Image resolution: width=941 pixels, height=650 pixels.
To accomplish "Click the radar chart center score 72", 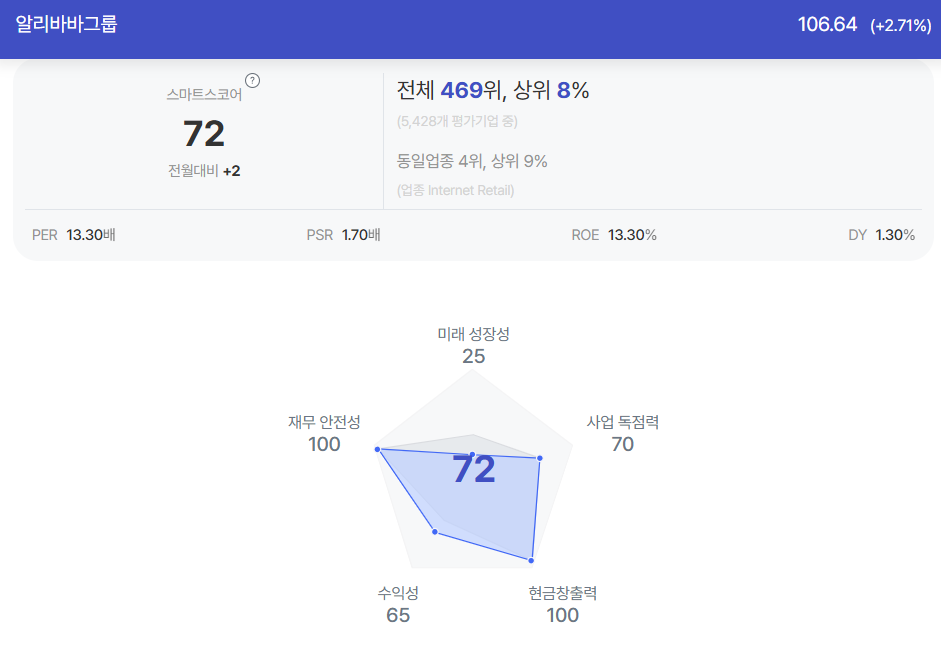I will click(x=474, y=469).
